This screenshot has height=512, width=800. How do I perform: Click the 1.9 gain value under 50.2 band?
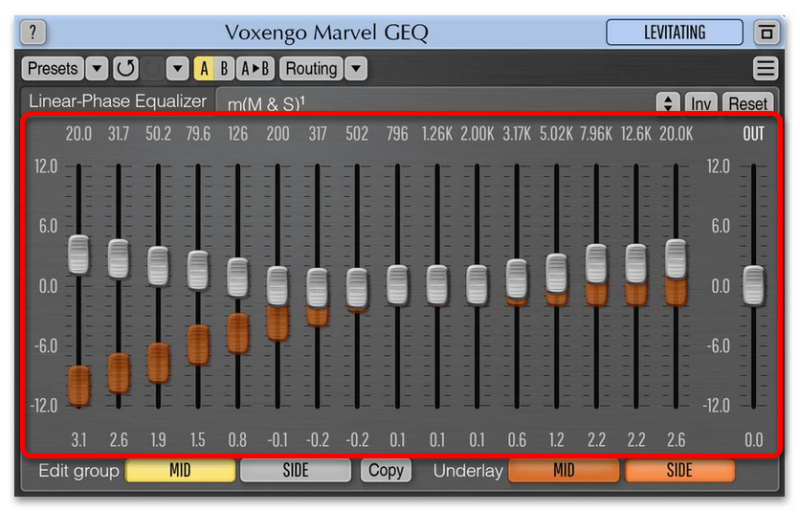[x=158, y=440]
